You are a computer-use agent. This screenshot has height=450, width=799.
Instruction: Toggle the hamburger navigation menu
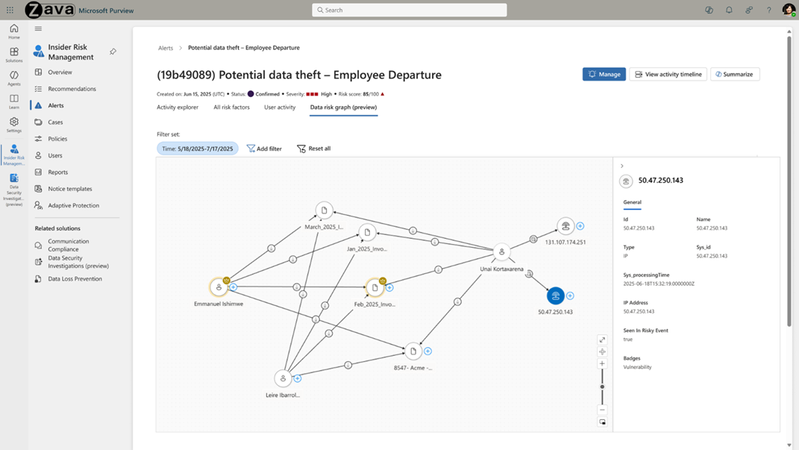pos(38,28)
